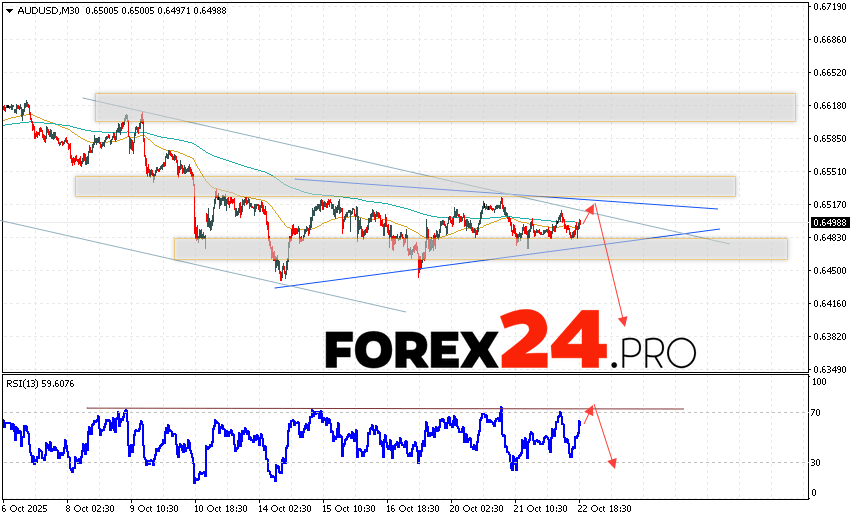854x520 pixels.
Task: Click the RSI 70 level label
Action: click(817, 413)
